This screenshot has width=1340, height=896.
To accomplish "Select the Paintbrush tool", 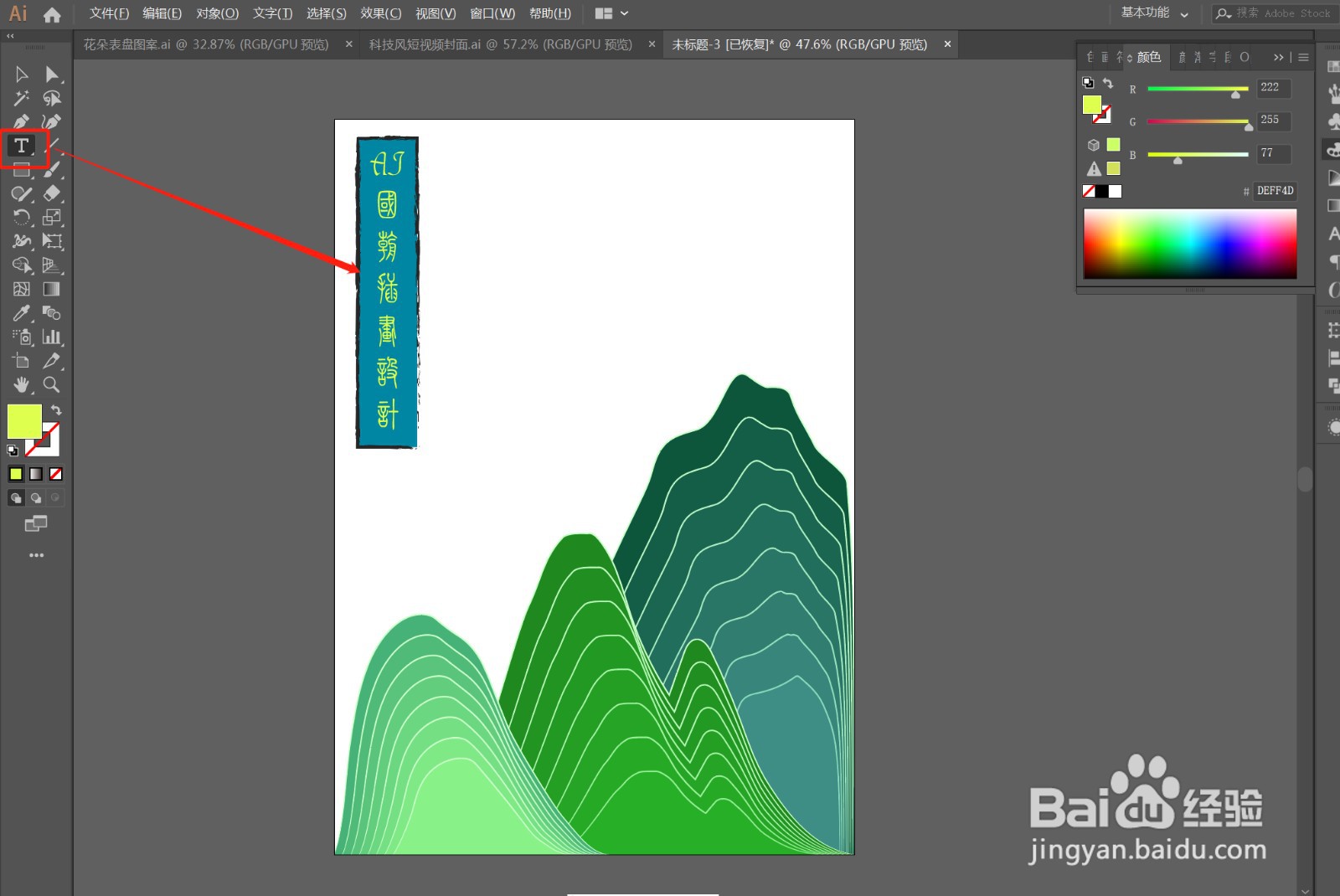I will (52, 170).
